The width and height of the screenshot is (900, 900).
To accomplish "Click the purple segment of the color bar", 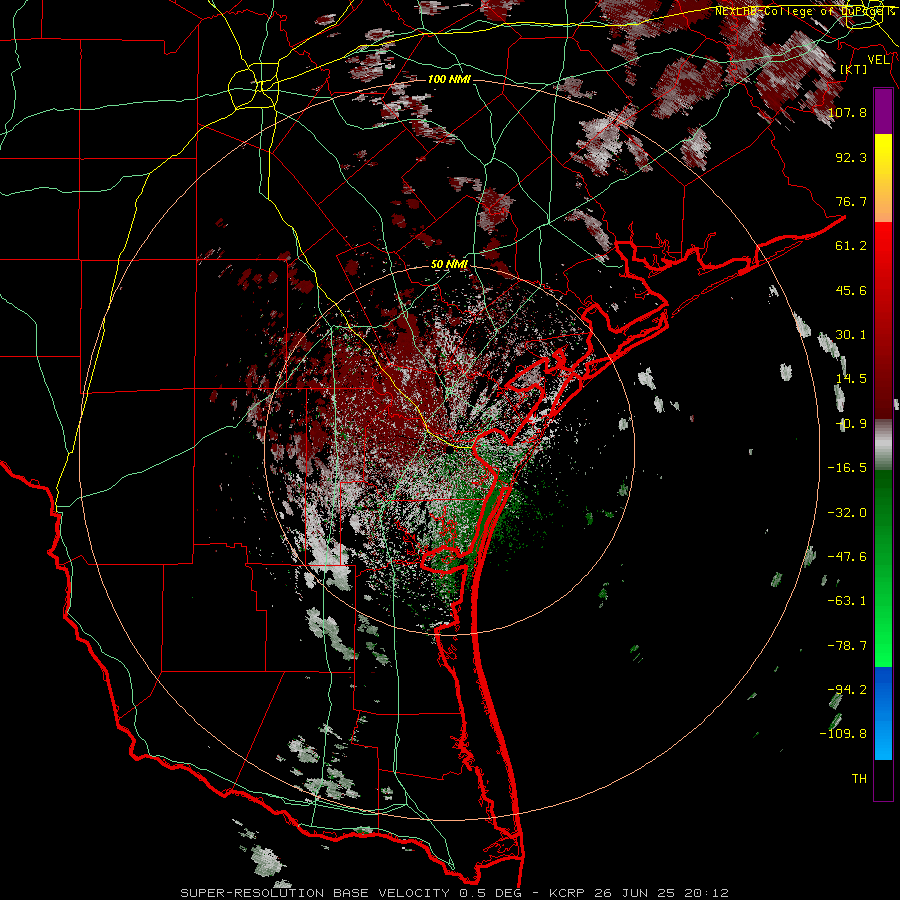I will 883,111.
